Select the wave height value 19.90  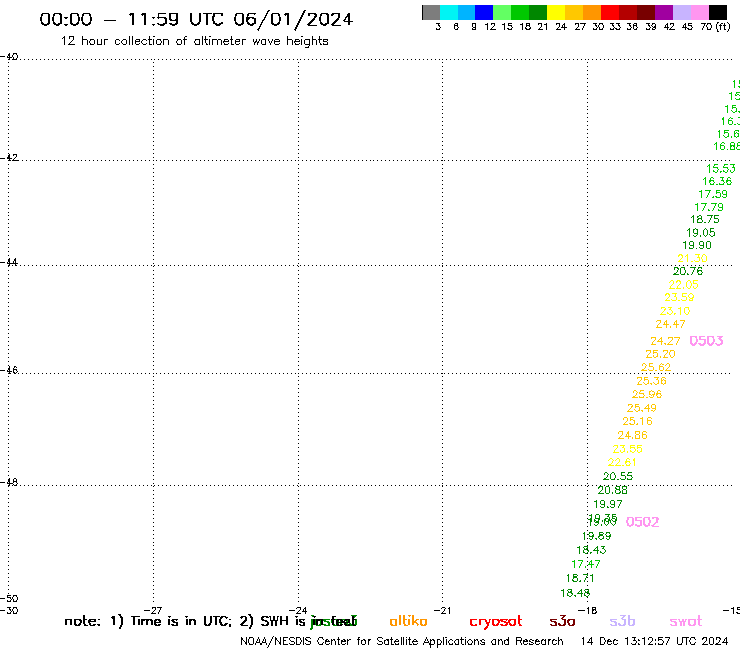(697, 245)
